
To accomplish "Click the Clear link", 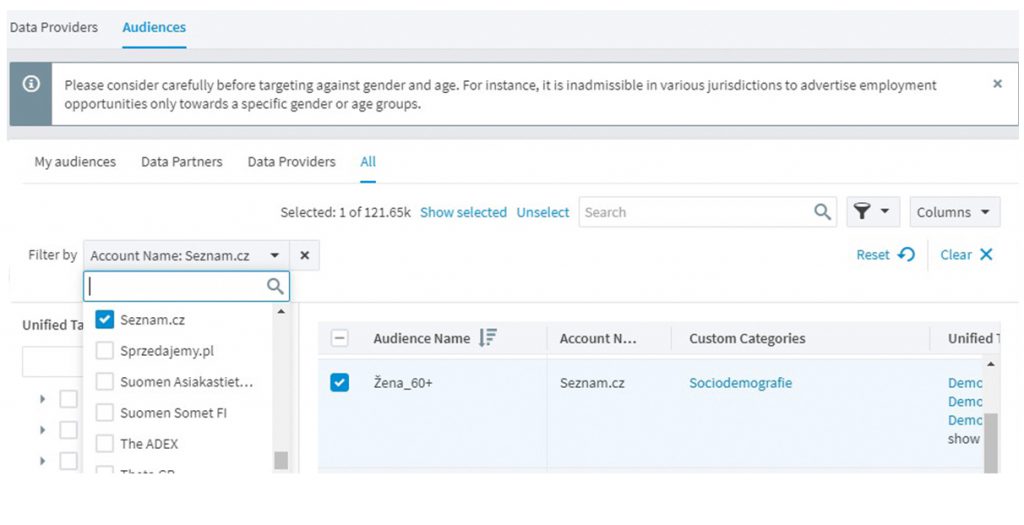I will coord(956,255).
